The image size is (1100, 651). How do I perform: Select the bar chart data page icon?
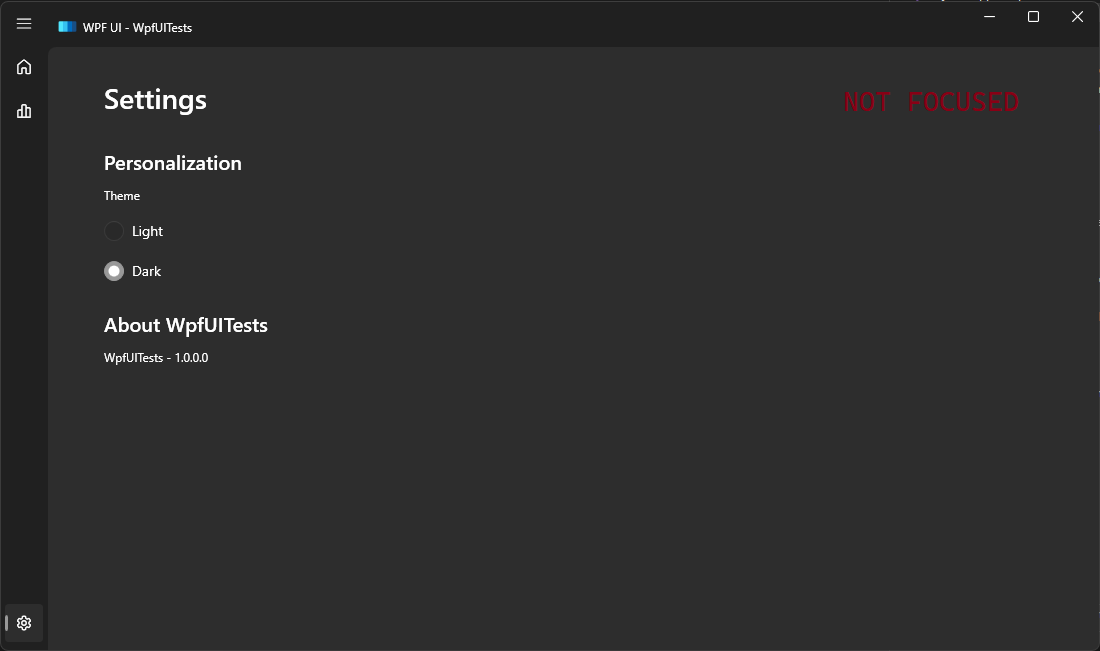tap(23, 110)
